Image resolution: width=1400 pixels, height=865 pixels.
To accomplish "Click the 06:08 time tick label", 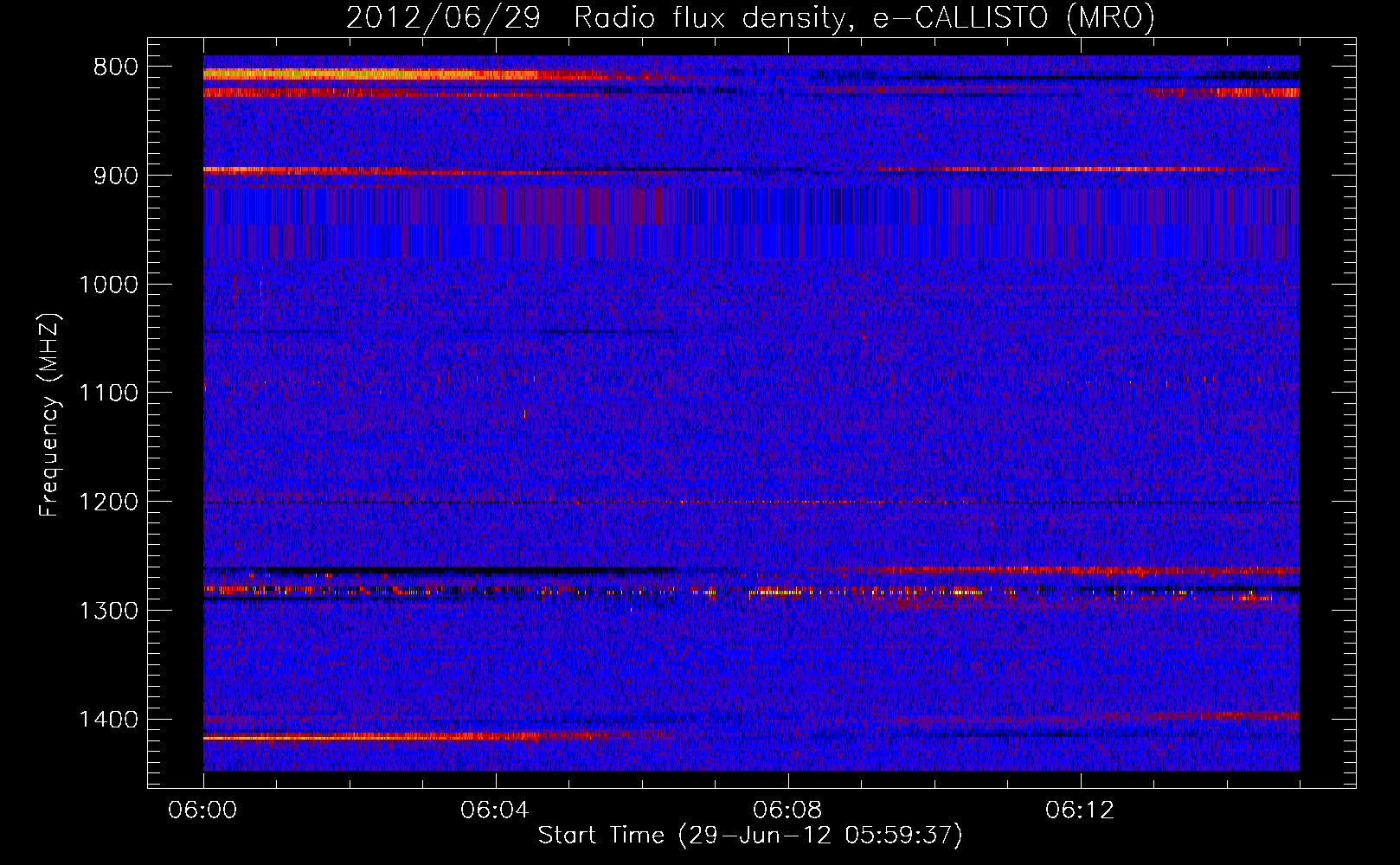I will click(787, 811).
